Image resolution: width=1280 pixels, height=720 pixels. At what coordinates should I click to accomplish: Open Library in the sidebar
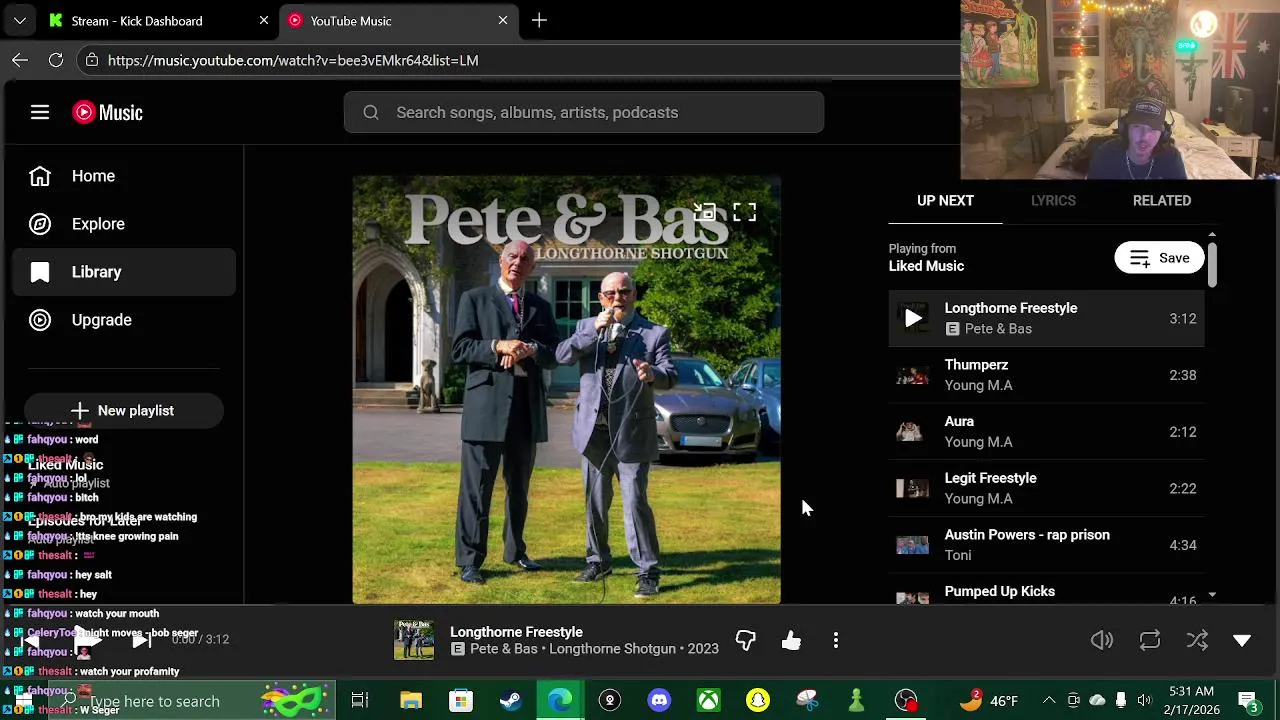coord(124,272)
